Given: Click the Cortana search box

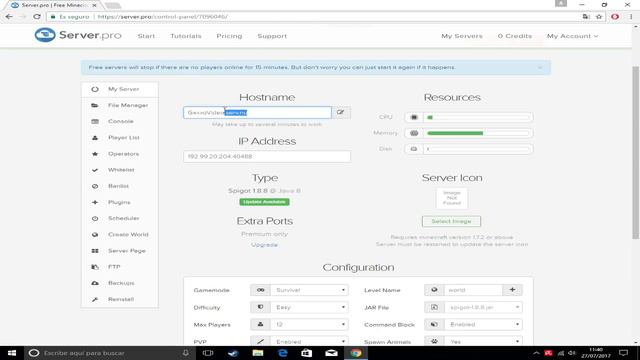Looking at the screenshot, I should (110, 353).
